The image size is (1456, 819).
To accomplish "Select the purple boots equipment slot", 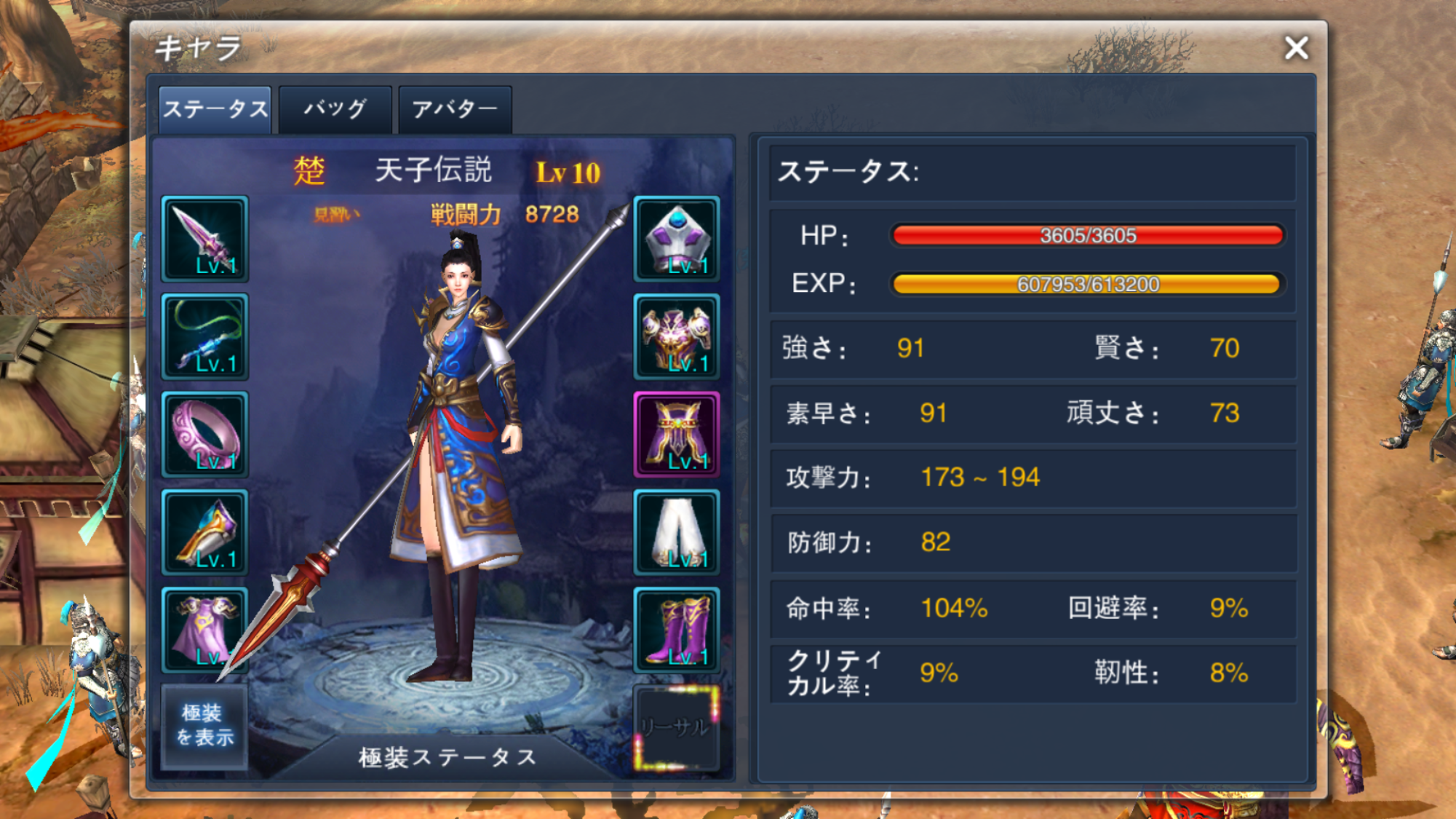I will tap(677, 630).
